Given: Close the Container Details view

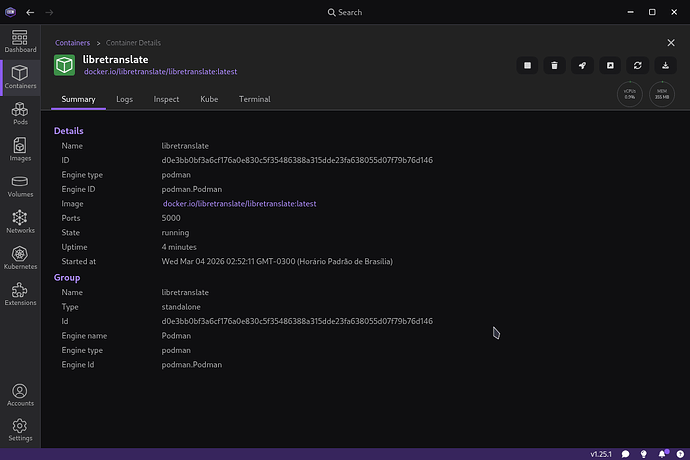Looking at the screenshot, I should (x=671, y=43).
